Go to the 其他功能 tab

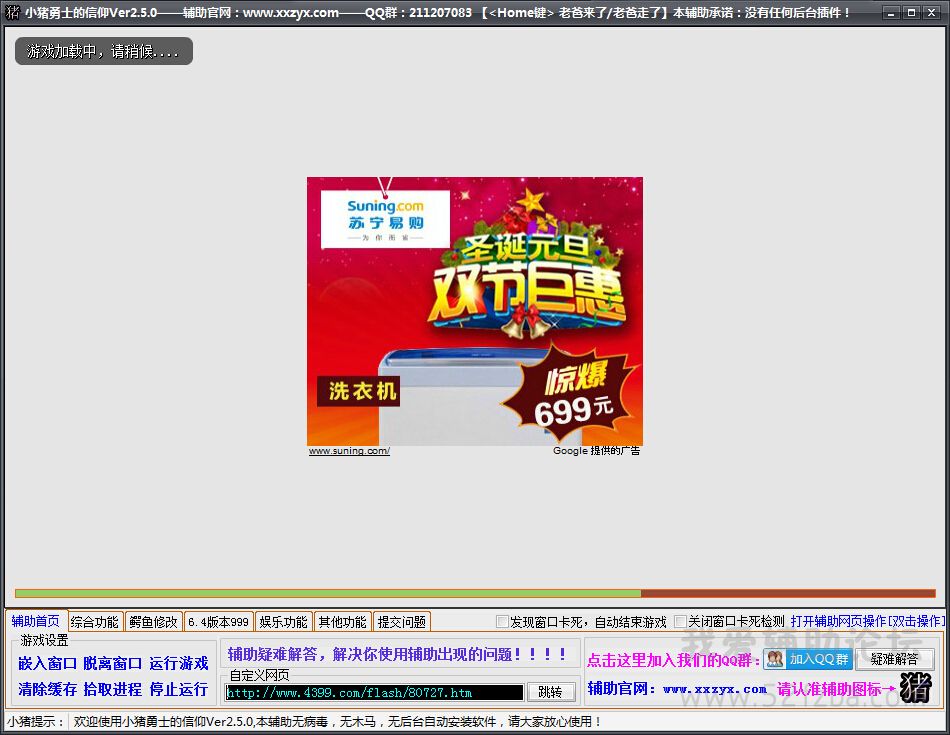point(342,622)
